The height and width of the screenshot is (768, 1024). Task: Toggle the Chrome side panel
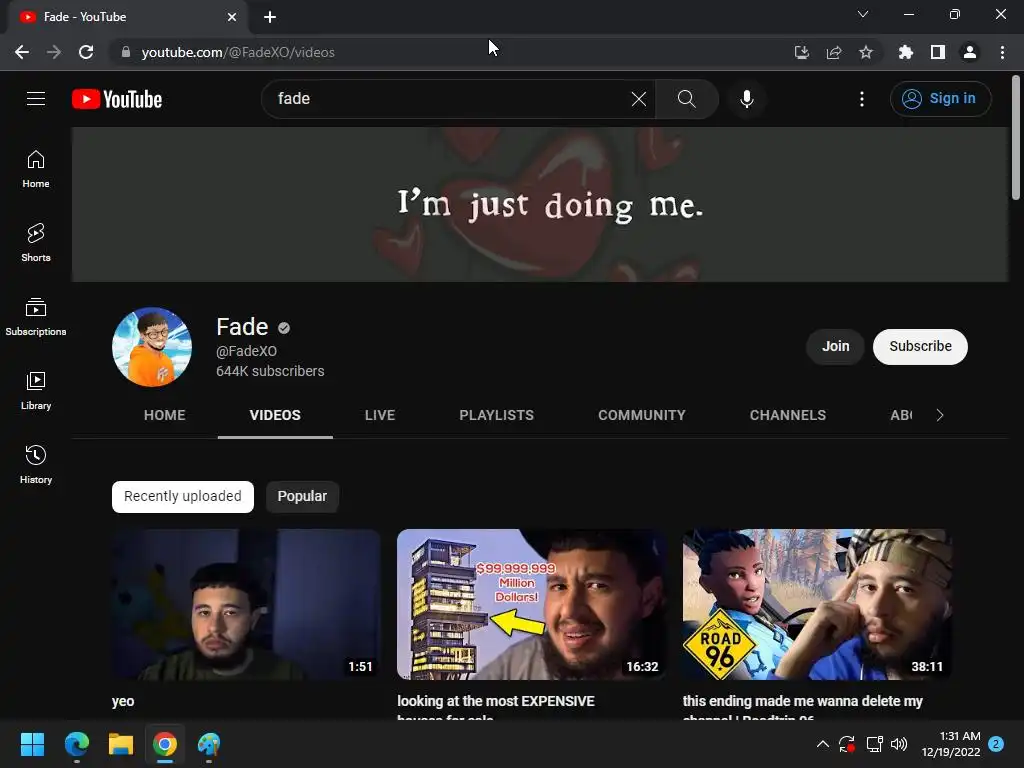tap(938, 52)
